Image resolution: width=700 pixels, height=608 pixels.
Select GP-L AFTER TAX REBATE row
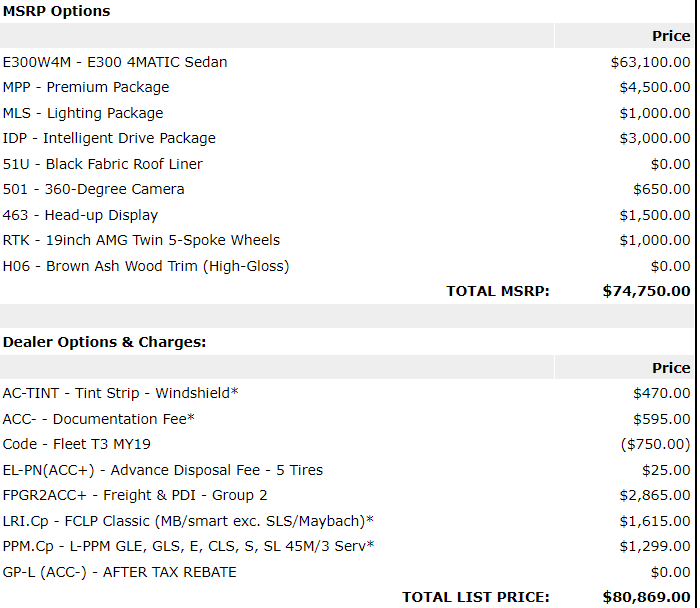pos(347,572)
